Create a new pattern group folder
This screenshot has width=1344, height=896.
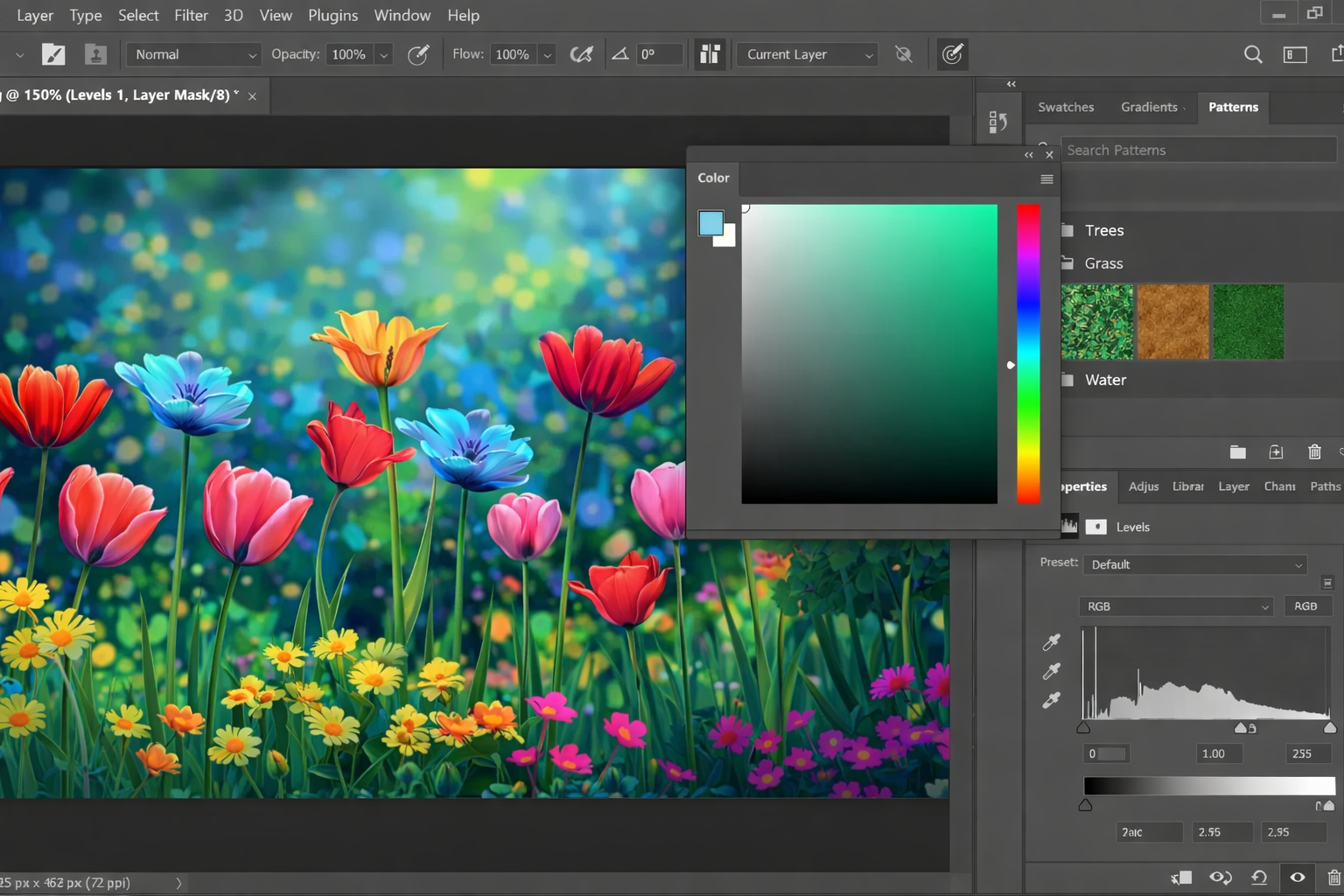coord(1237,451)
